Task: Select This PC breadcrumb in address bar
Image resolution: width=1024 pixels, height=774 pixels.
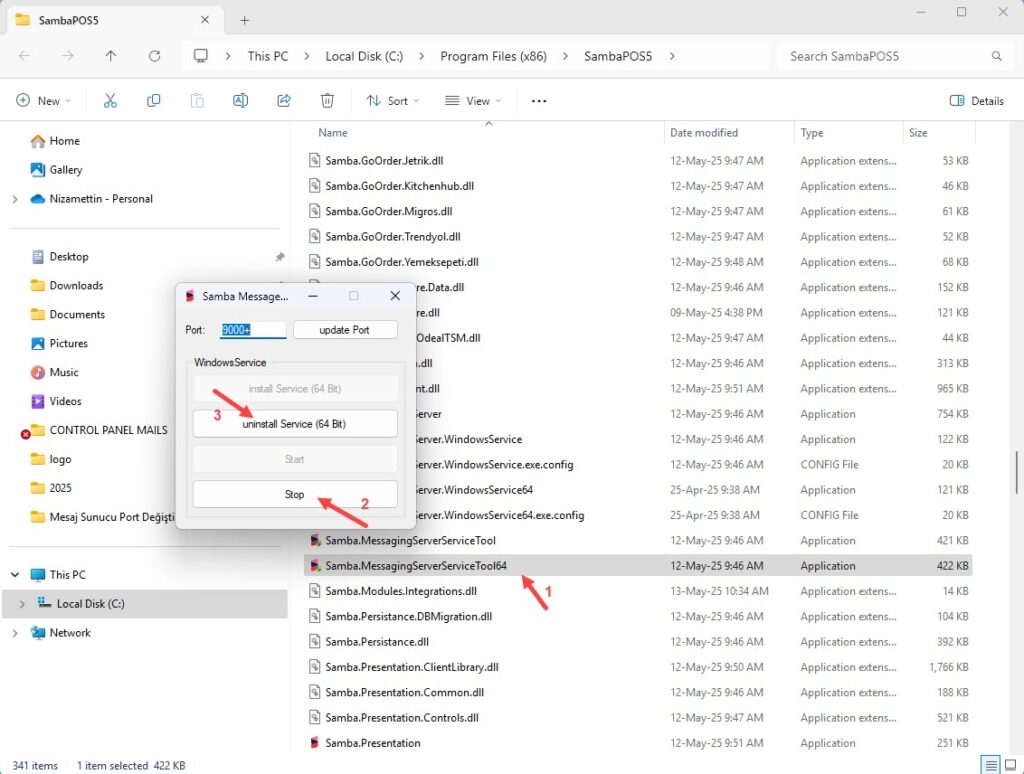Action: click(x=268, y=56)
